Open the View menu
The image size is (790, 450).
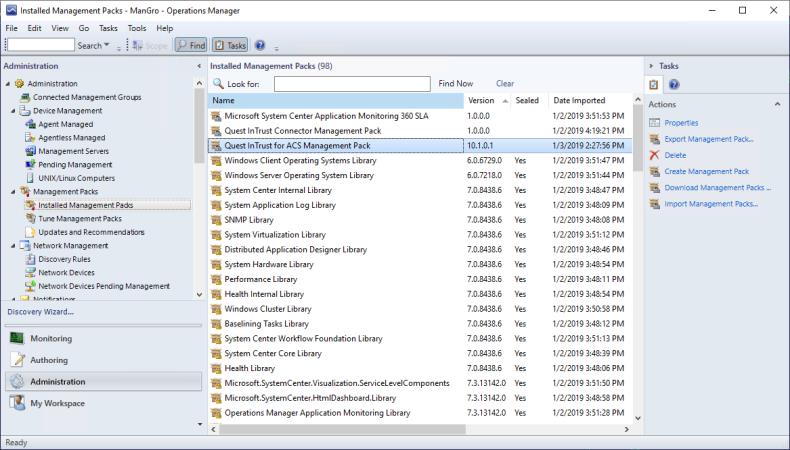tap(59, 28)
